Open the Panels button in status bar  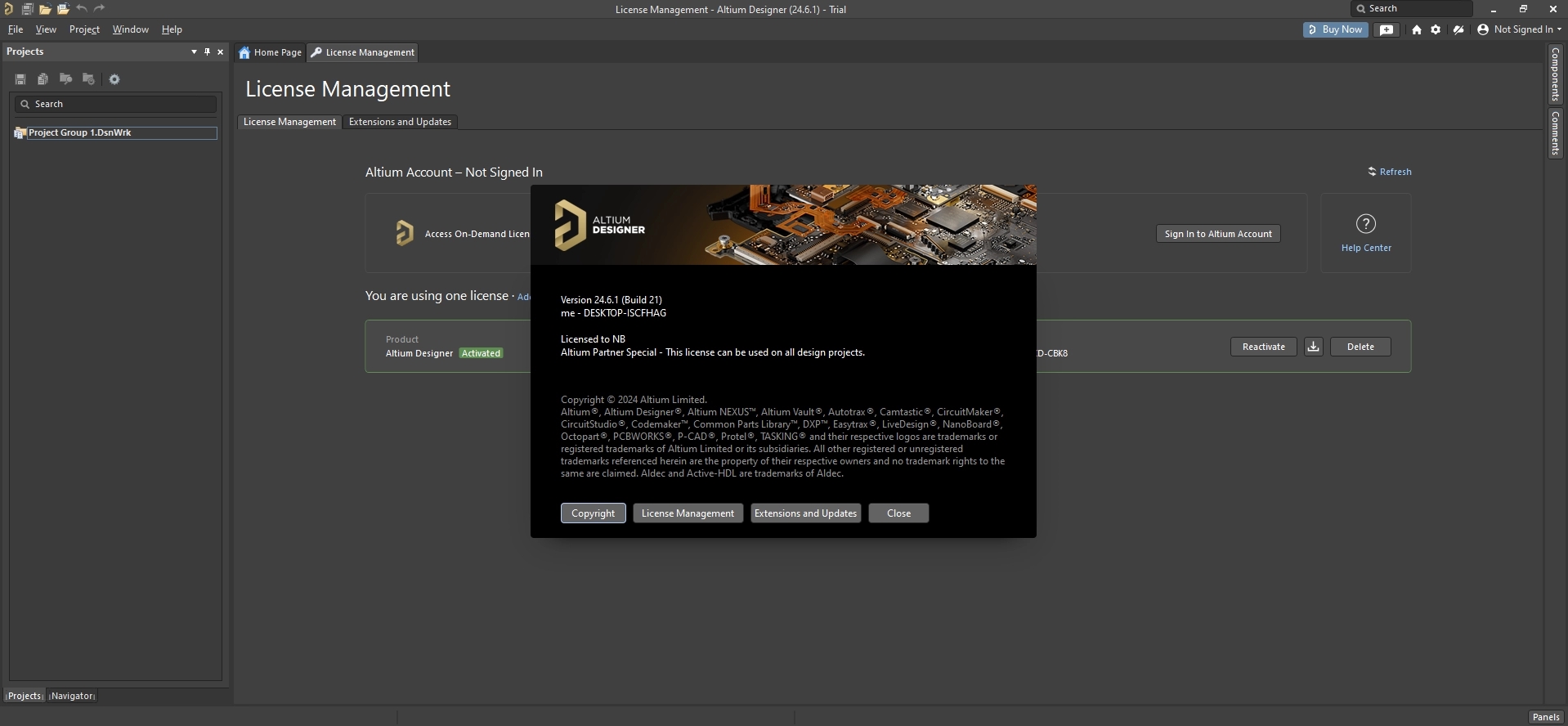[x=1545, y=717]
